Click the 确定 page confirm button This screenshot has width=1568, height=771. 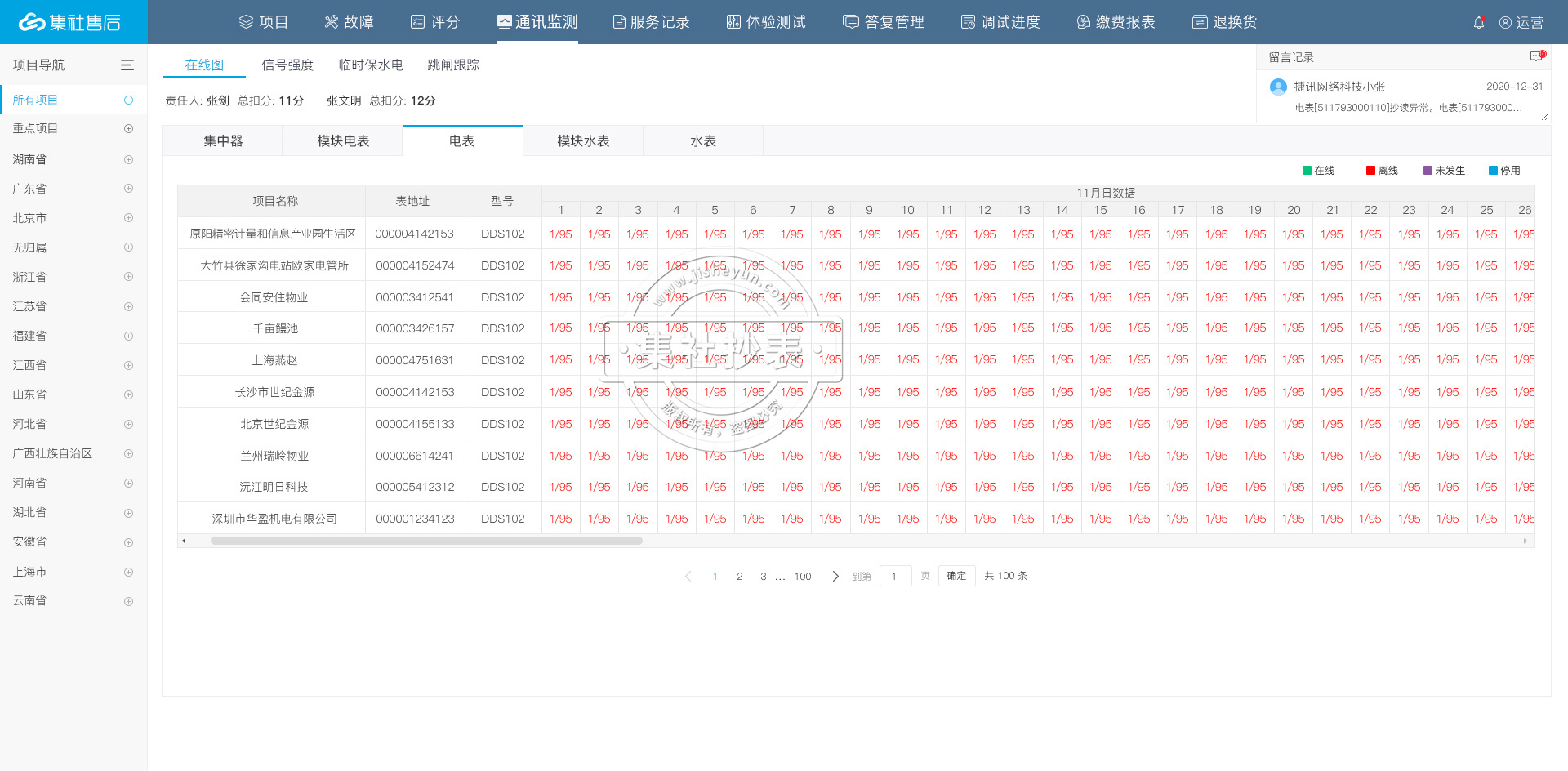tap(955, 576)
